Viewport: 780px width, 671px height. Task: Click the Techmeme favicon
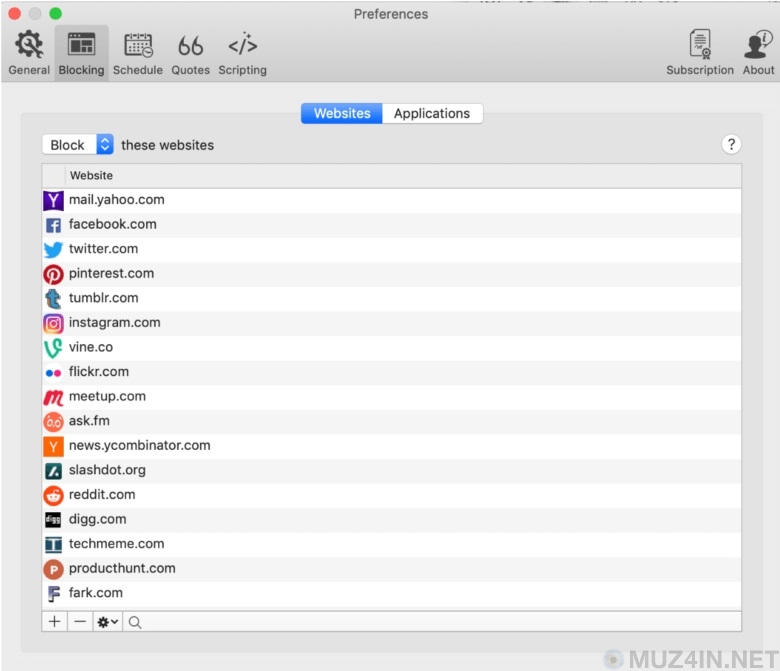[x=53, y=545]
